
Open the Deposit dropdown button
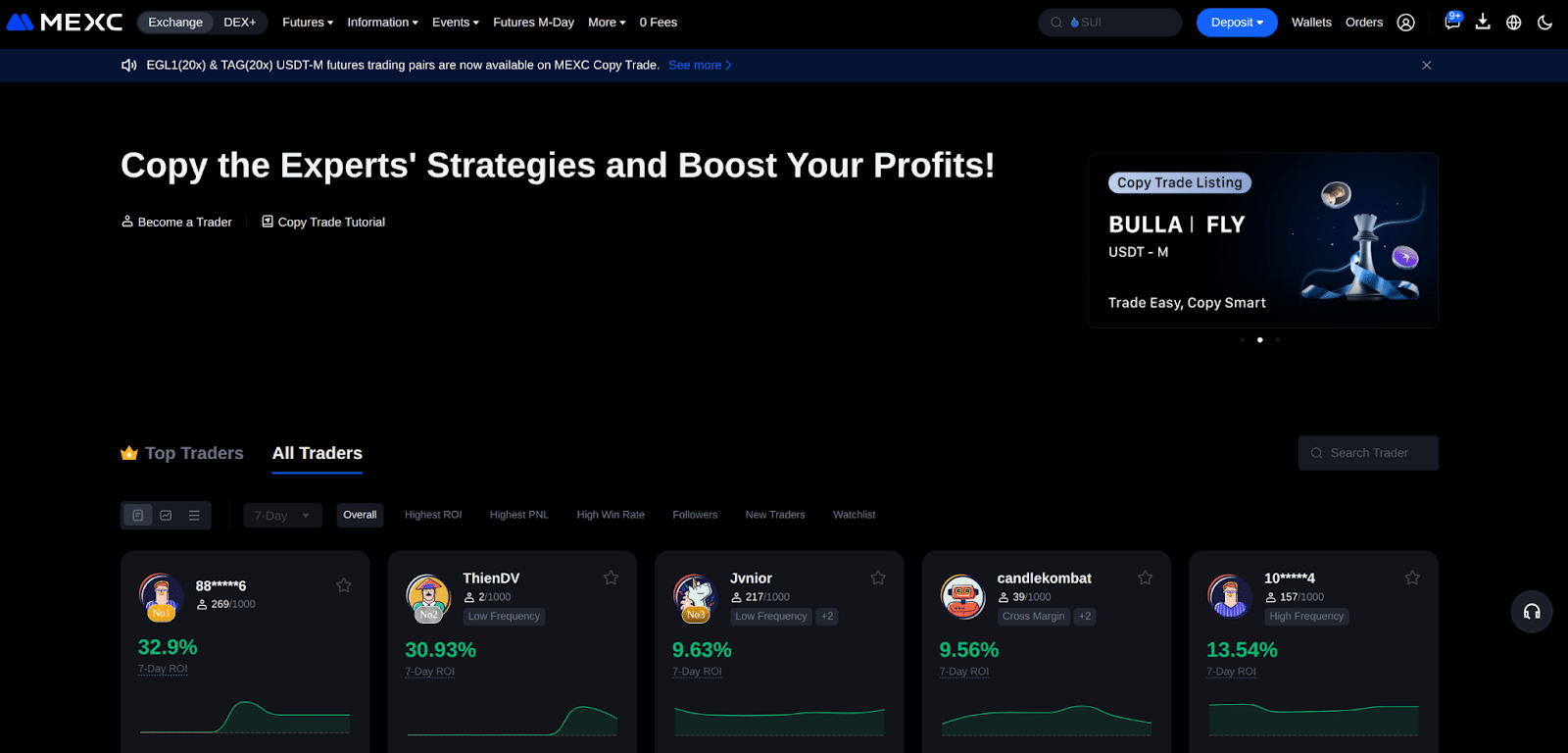(x=1237, y=23)
